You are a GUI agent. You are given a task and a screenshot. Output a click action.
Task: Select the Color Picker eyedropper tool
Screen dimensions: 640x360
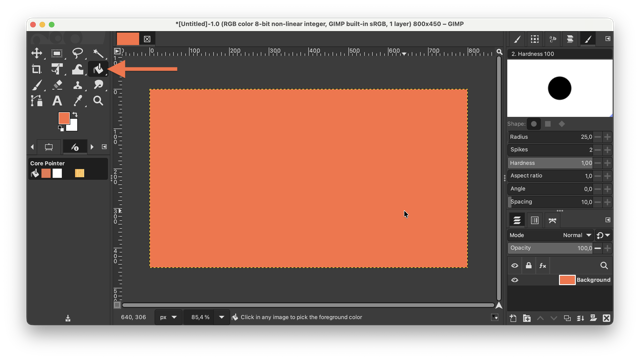tap(77, 101)
